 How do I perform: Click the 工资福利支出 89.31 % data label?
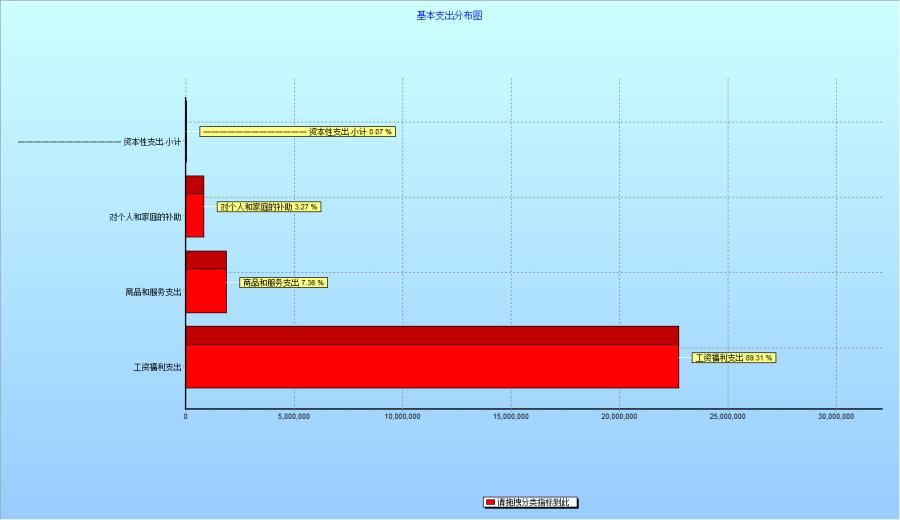click(734, 358)
